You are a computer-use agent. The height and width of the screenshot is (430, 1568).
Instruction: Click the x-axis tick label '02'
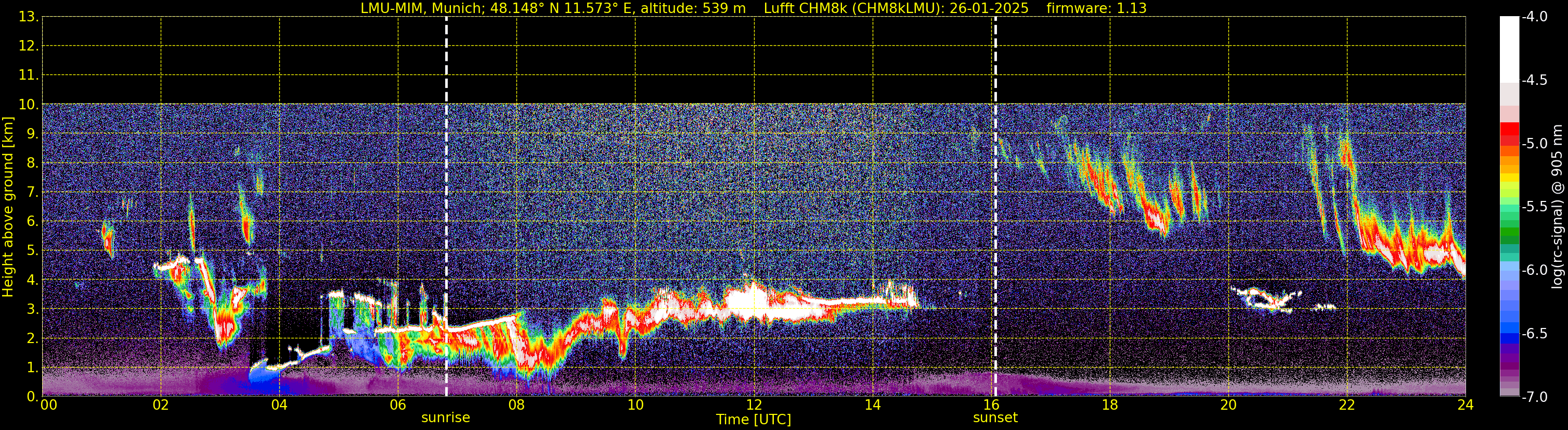pos(161,405)
